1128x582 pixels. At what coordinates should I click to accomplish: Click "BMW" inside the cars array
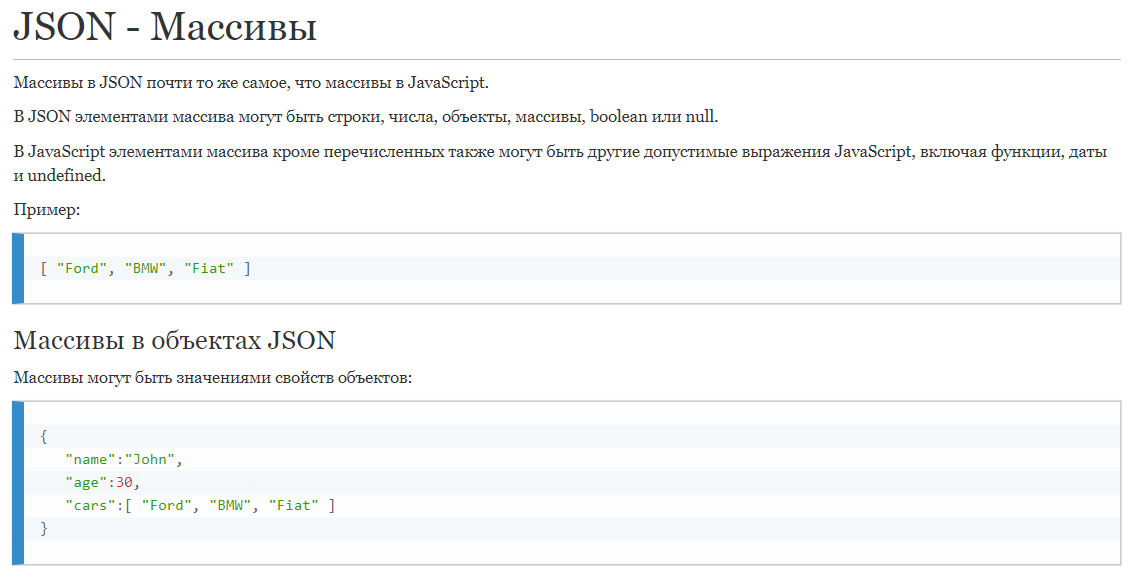(x=231, y=506)
